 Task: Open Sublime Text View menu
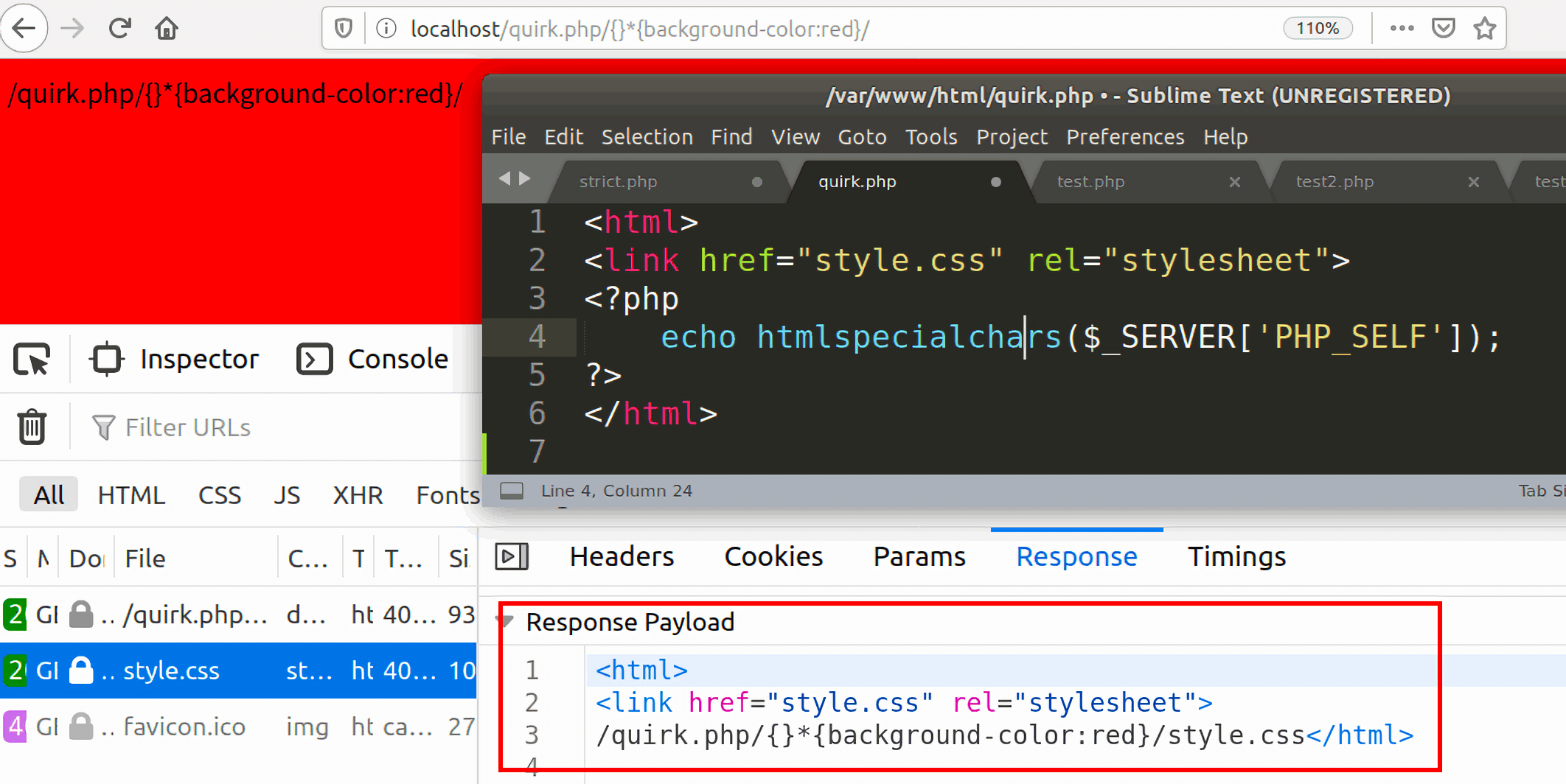[796, 137]
